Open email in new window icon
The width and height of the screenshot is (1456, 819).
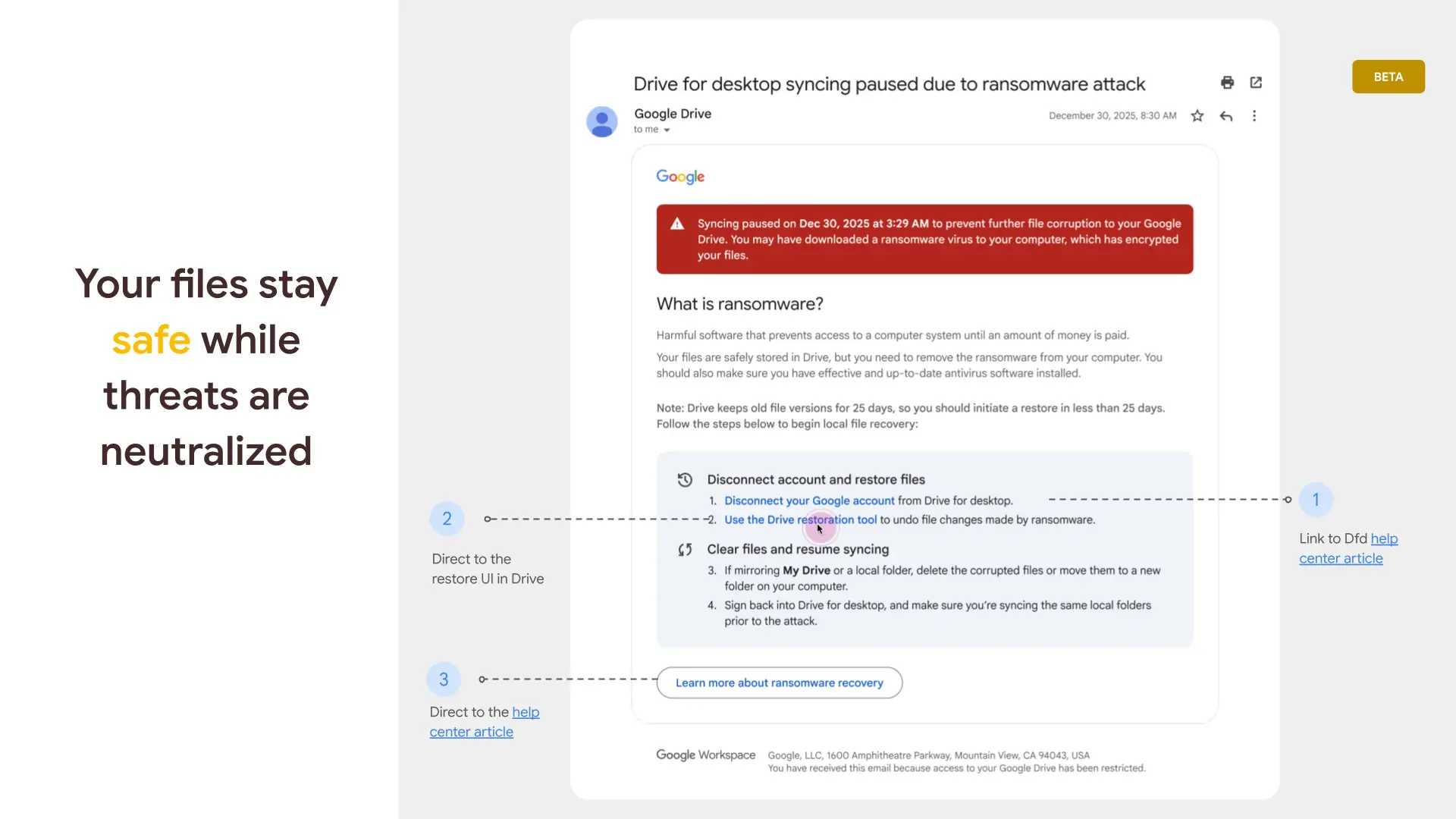pyautogui.click(x=1256, y=83)
